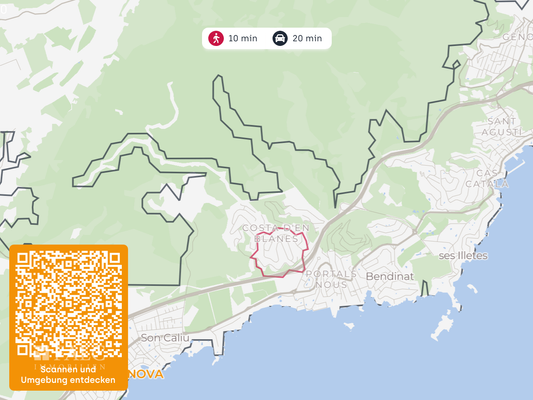This screenshot has height=400, width=533.
Task: Click the QR code image
Action: point(69,304)
